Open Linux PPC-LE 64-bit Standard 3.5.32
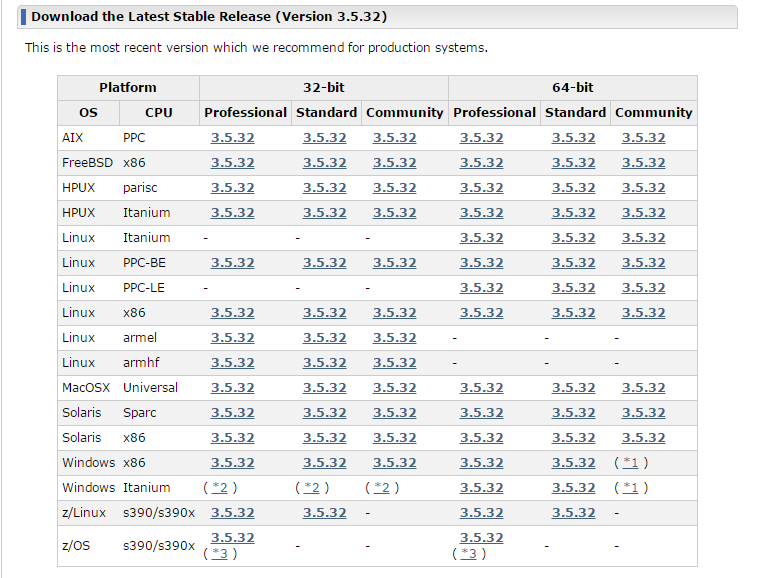The height and width of the screenshot is (578, 759). coord(573,288)
